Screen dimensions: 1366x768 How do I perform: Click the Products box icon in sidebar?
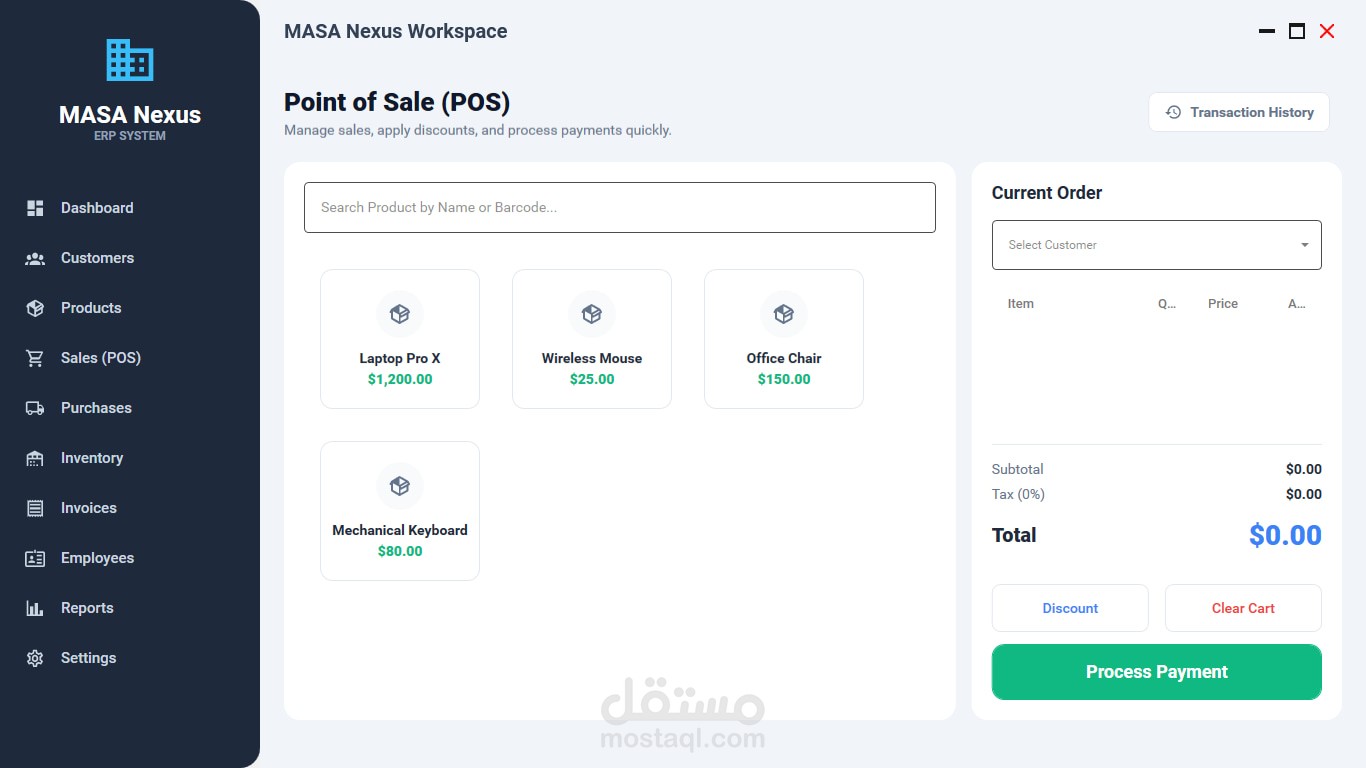point(35,308)
